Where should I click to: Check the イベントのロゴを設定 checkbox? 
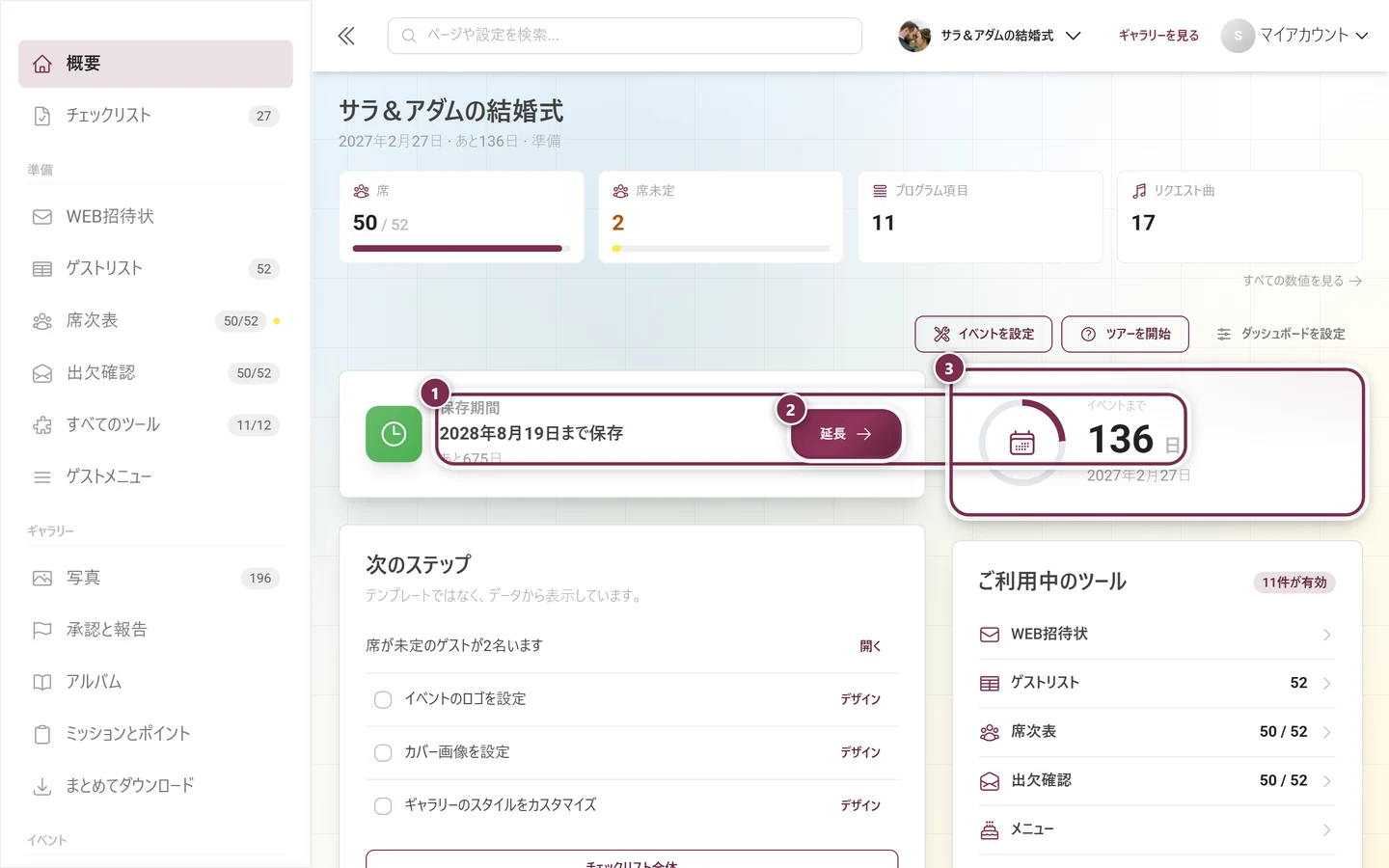click(383, 699)
